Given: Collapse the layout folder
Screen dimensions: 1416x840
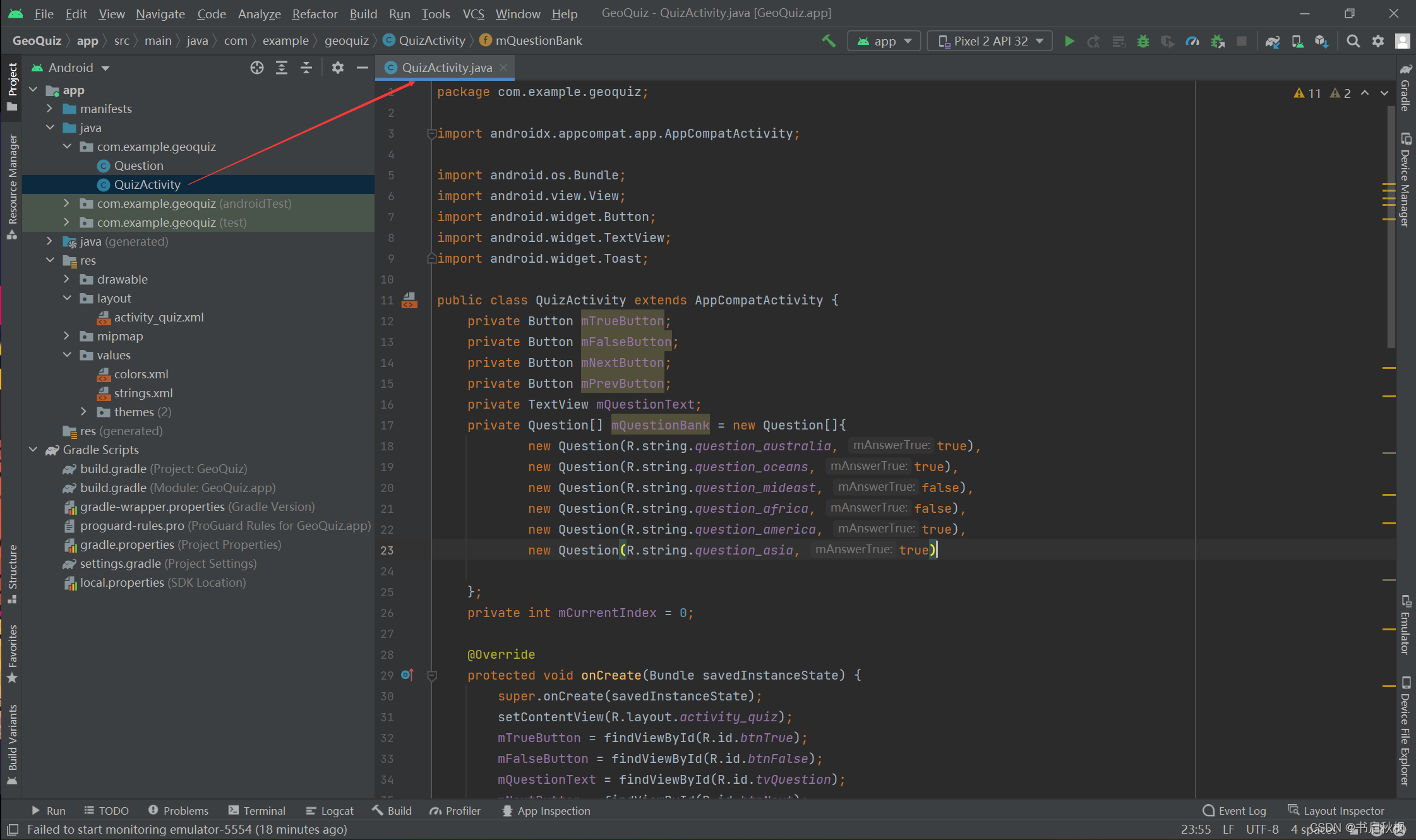Looking at the screenshot, I should (x=66, y=298).
